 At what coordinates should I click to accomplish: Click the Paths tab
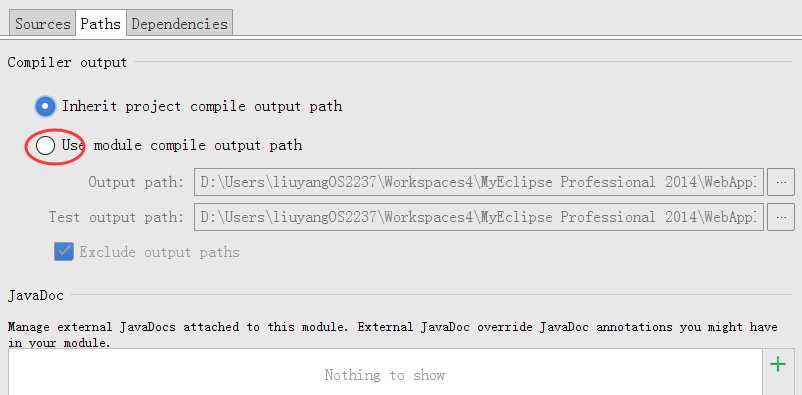click(100, 24)
